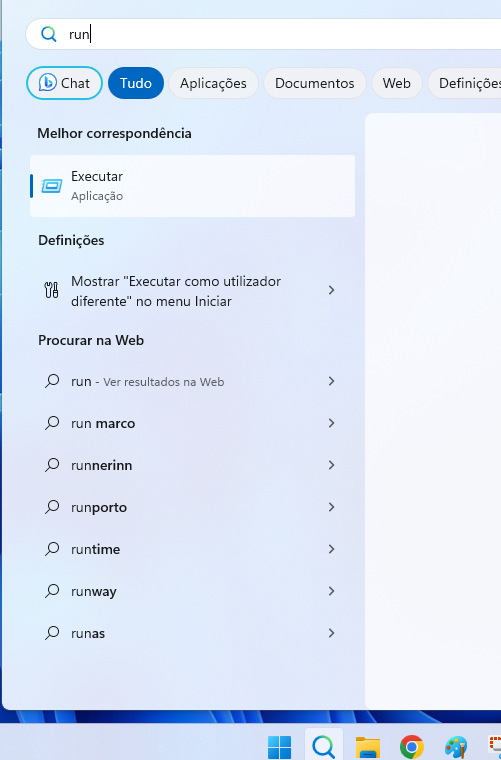Expand the chevron for "run marco"
This screenshot has width=501, height=760.
point(331,423)
